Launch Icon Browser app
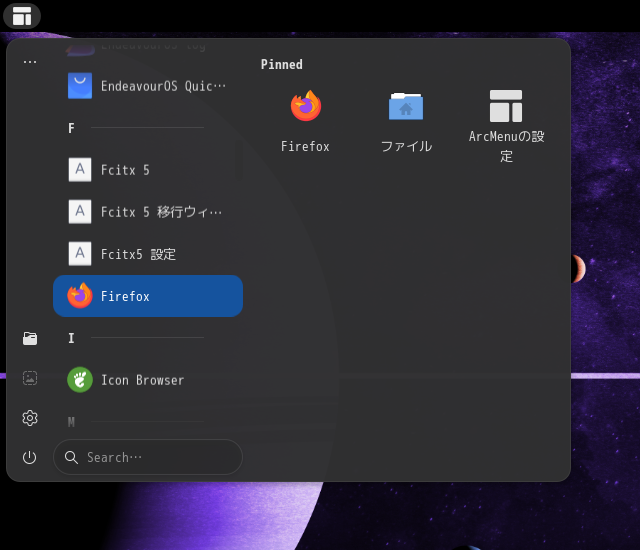The image size is (640, 550). tap(148, 380)
